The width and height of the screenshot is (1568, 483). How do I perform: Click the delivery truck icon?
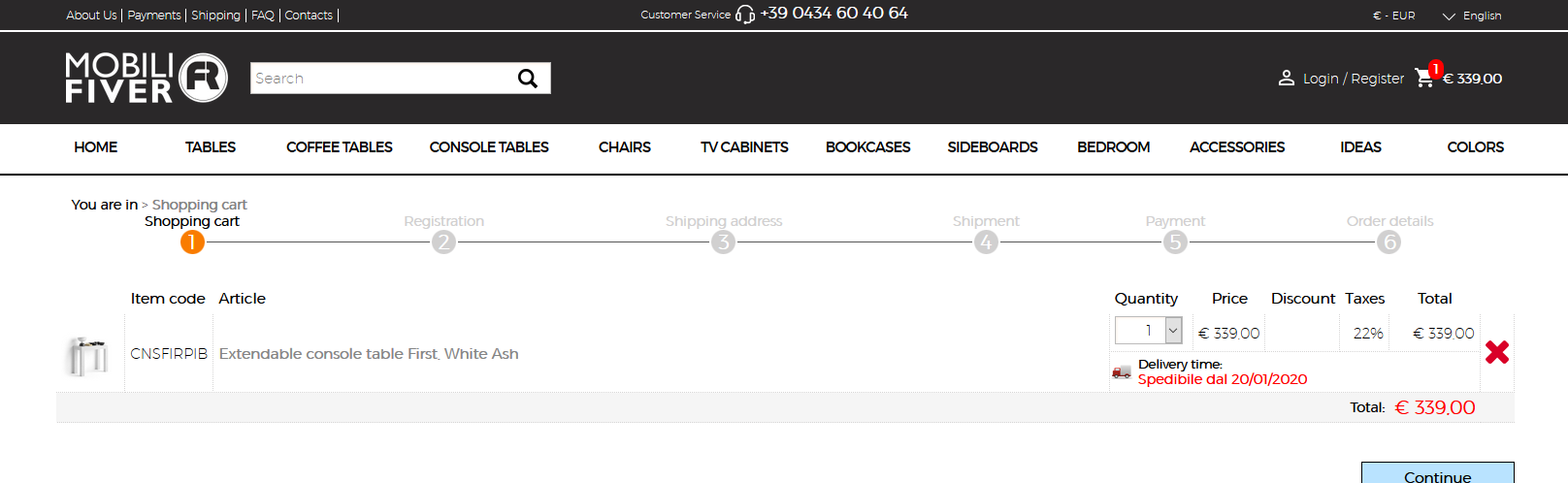[1122, 372]
